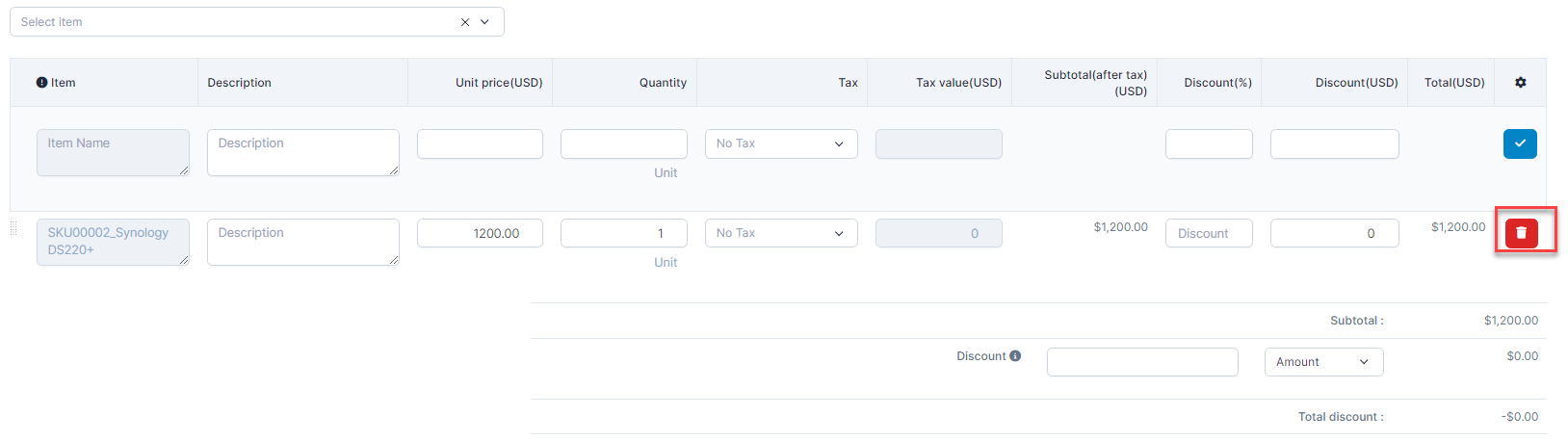The height and width of the screenshot is (441, 1568).
Task: Click the Description box of Synology item
Action: [302, 242]
